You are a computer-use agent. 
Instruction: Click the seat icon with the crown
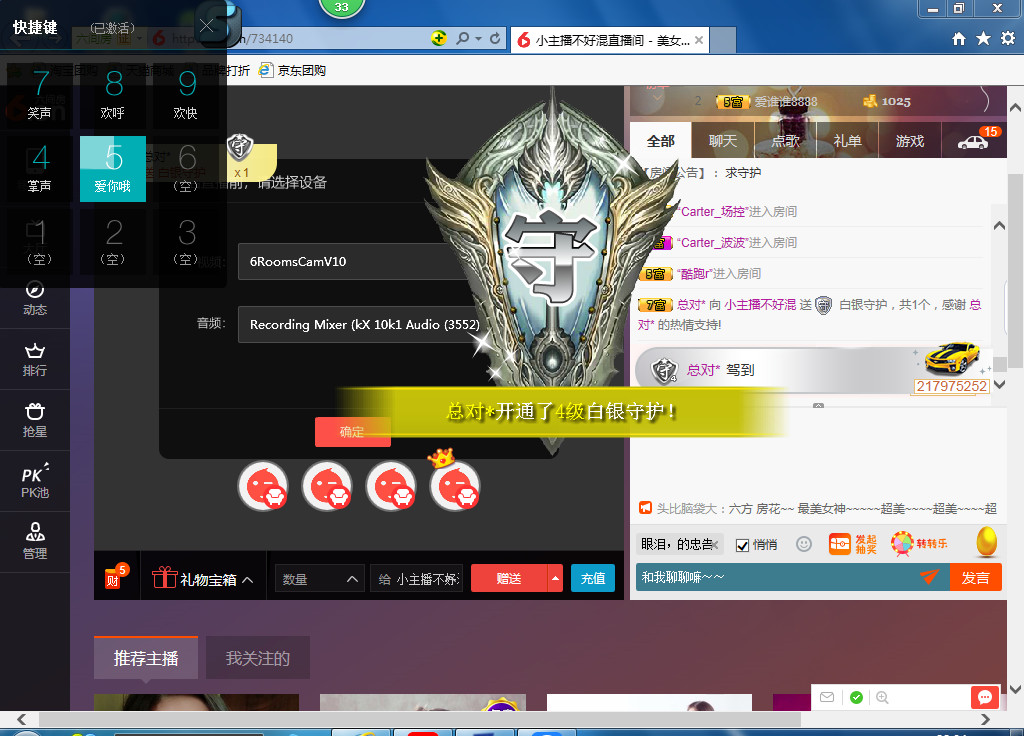(455, 485)
